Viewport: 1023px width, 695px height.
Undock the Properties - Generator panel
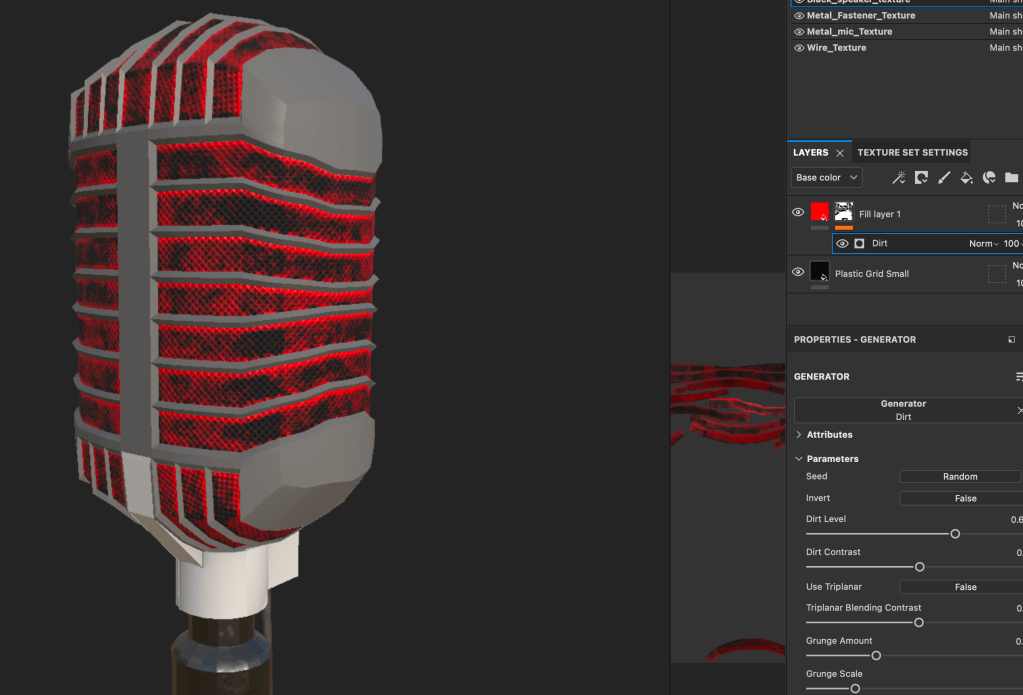tap(1011, 340)
